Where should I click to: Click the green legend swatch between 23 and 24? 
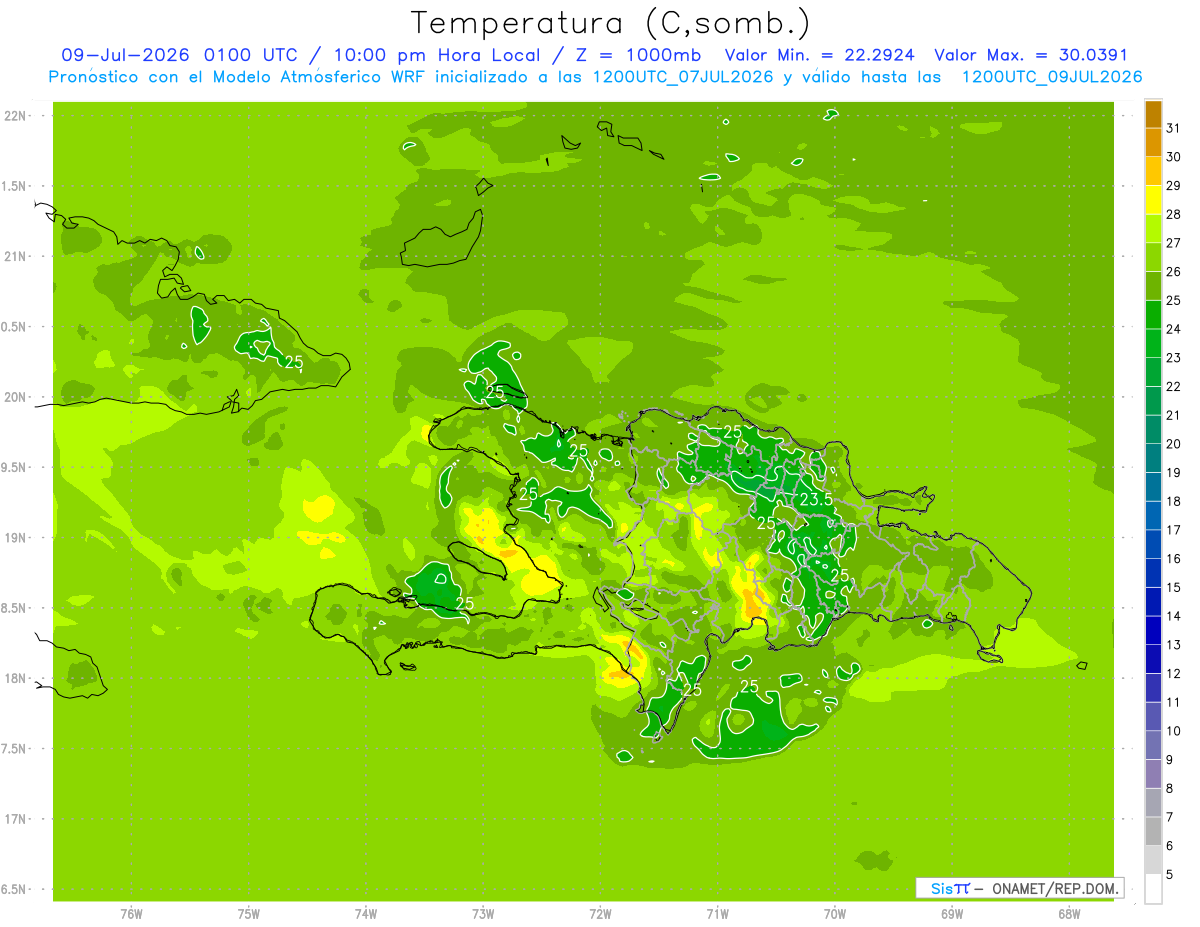[1153, 343]
